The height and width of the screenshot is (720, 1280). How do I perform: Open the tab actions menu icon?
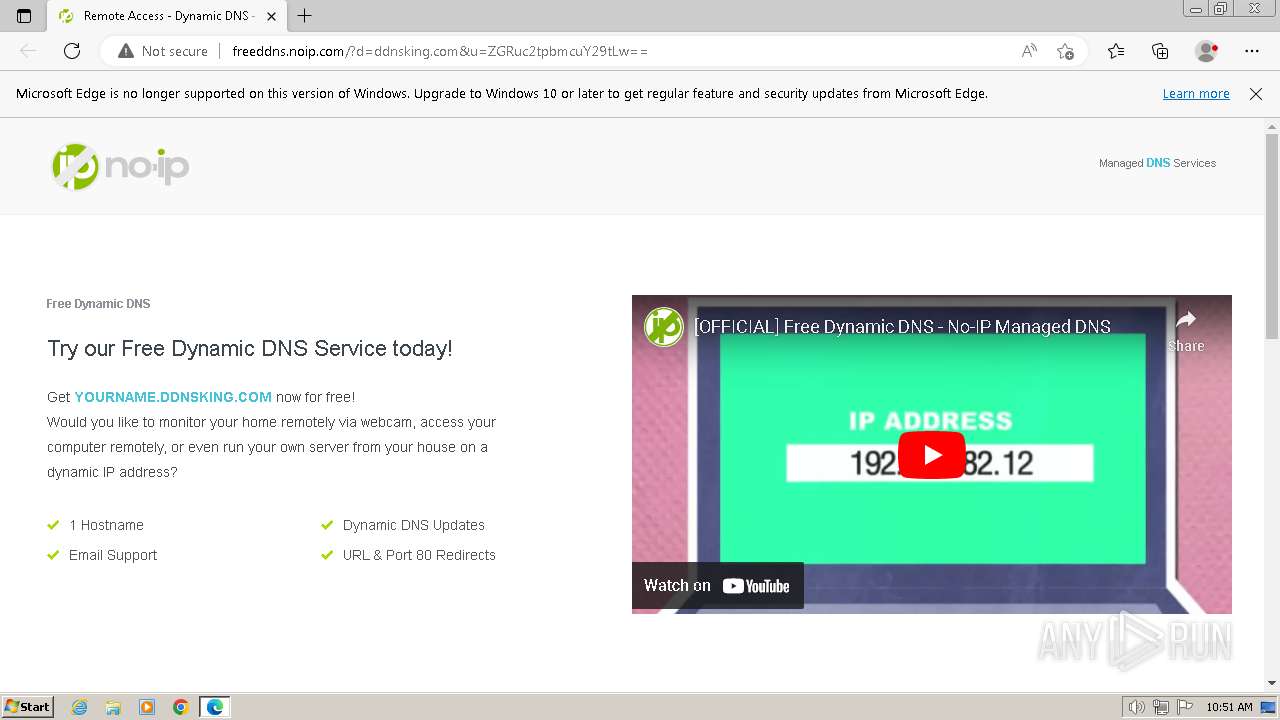pyautogui.click(x=24, y=16)
